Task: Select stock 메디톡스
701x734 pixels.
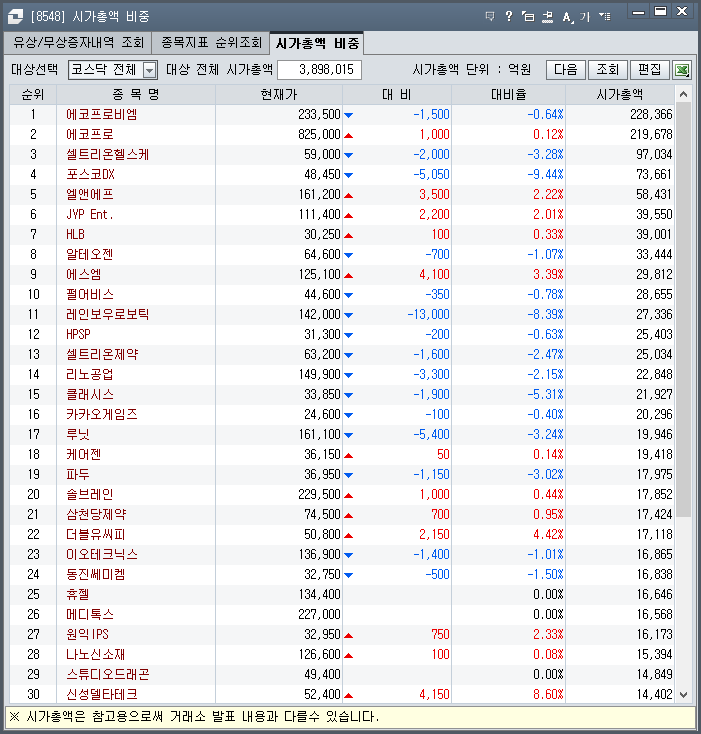Action: (x=90, y=615)
